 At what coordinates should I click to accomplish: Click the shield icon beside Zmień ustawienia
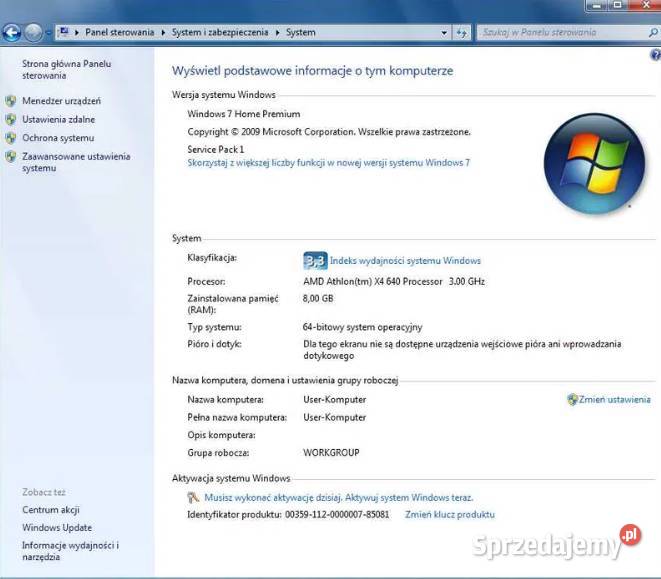point(572,399)
